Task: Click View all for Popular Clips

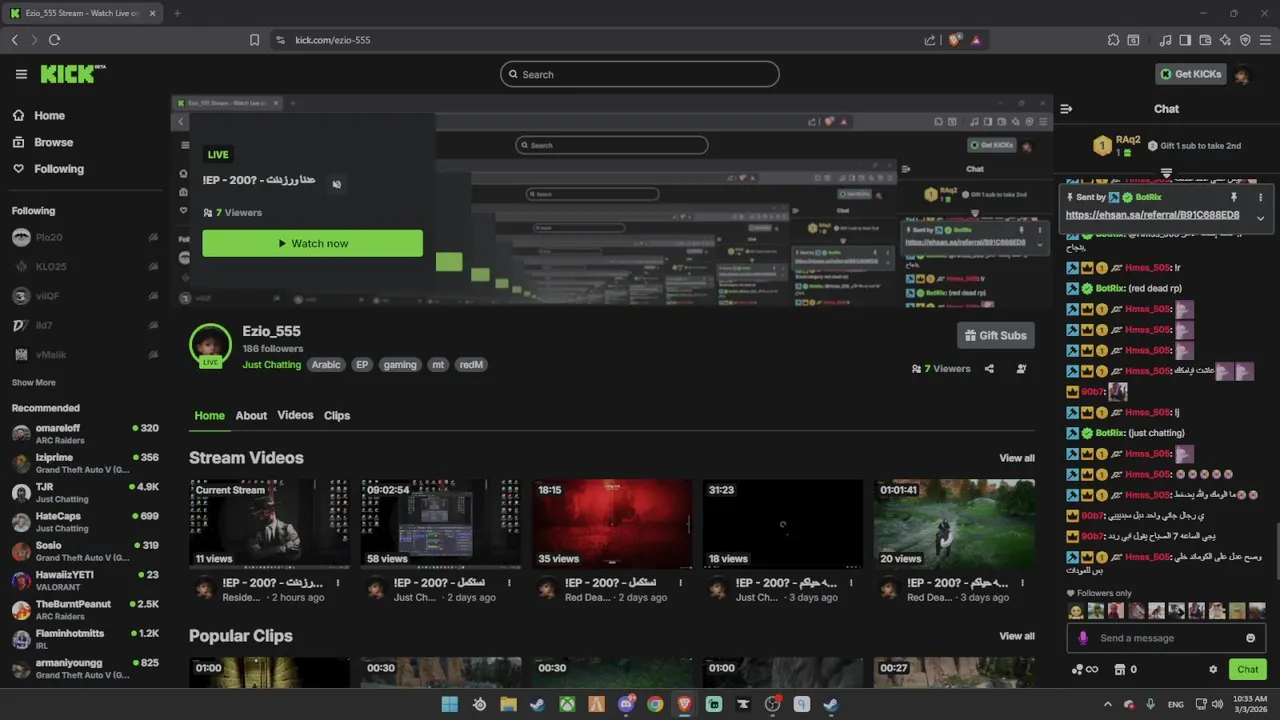Action: 1017,636
